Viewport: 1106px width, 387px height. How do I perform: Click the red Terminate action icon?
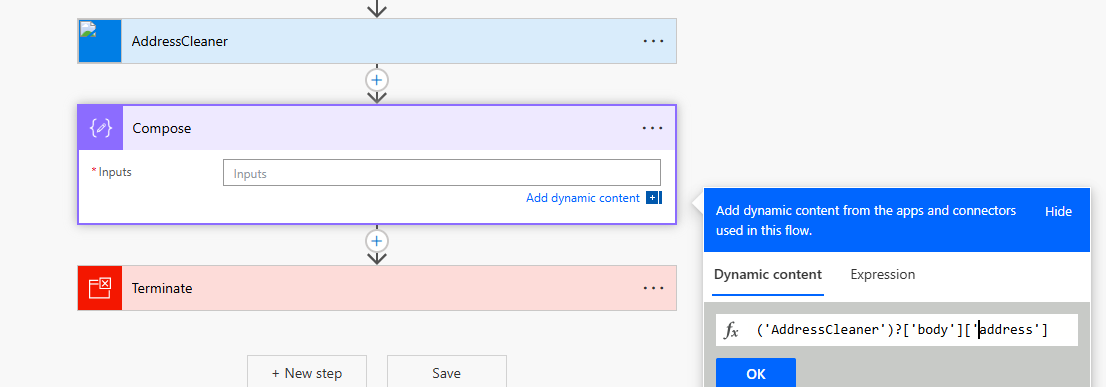click(99, 288)
